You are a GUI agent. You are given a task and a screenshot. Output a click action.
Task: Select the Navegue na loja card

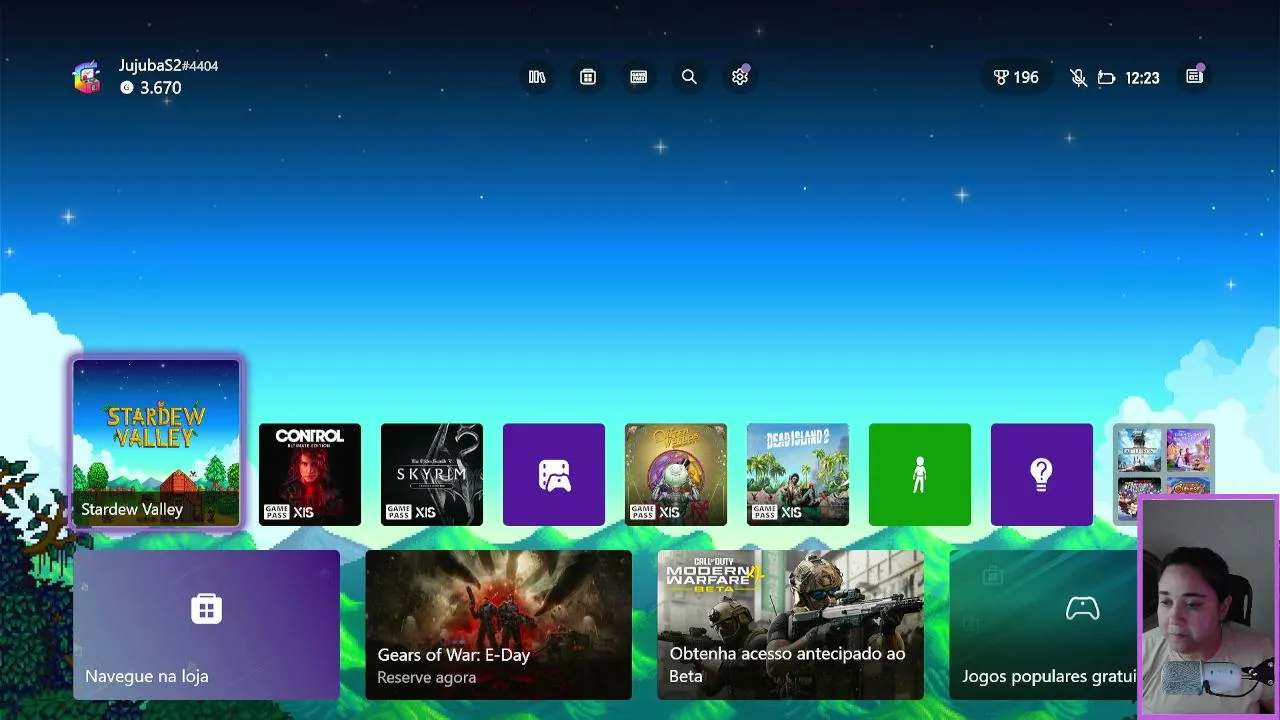click(207, 625)
